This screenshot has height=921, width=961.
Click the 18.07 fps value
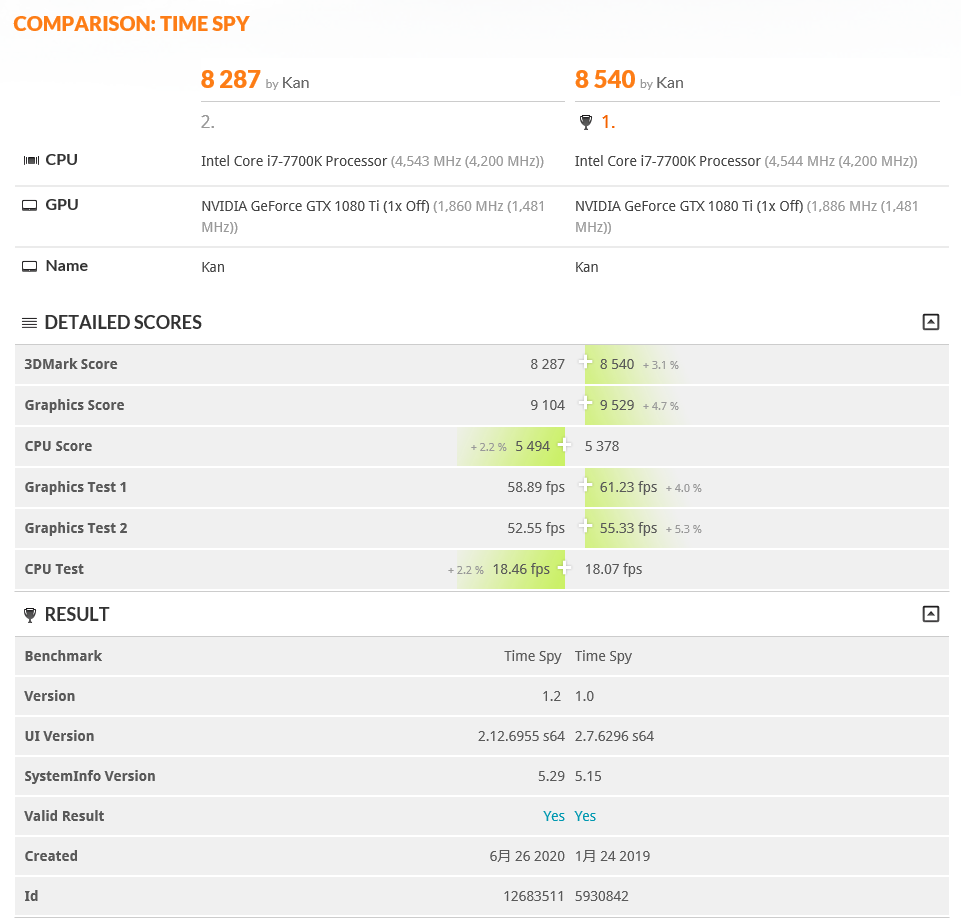(x=613, y=569)
